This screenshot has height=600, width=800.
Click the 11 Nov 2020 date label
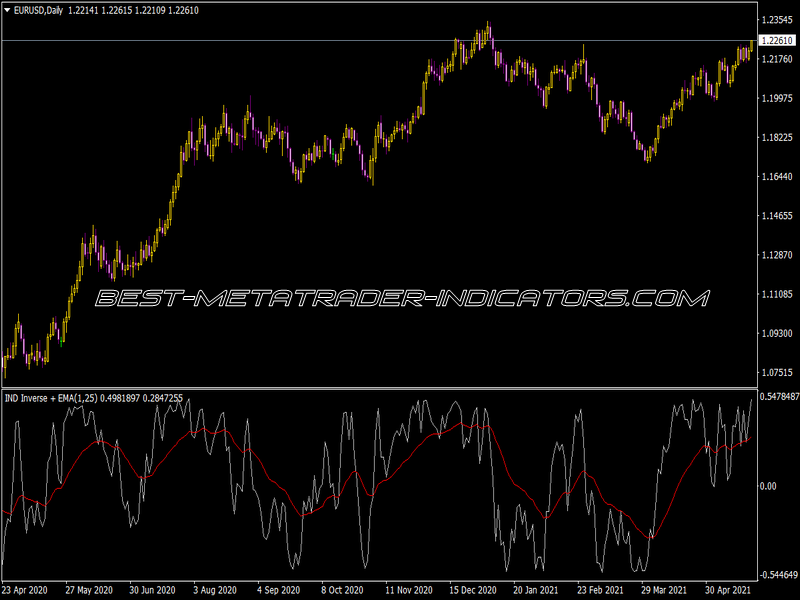point(409,590)
